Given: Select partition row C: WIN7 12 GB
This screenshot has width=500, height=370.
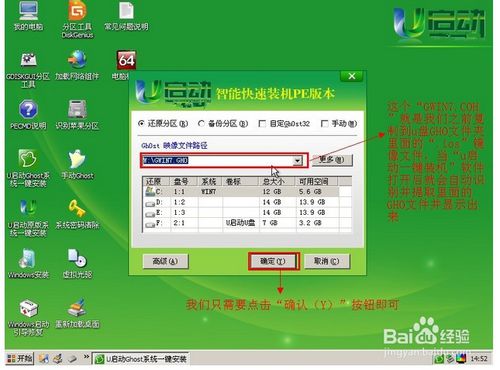Looking at the screenshot, I should coord(247,192).
